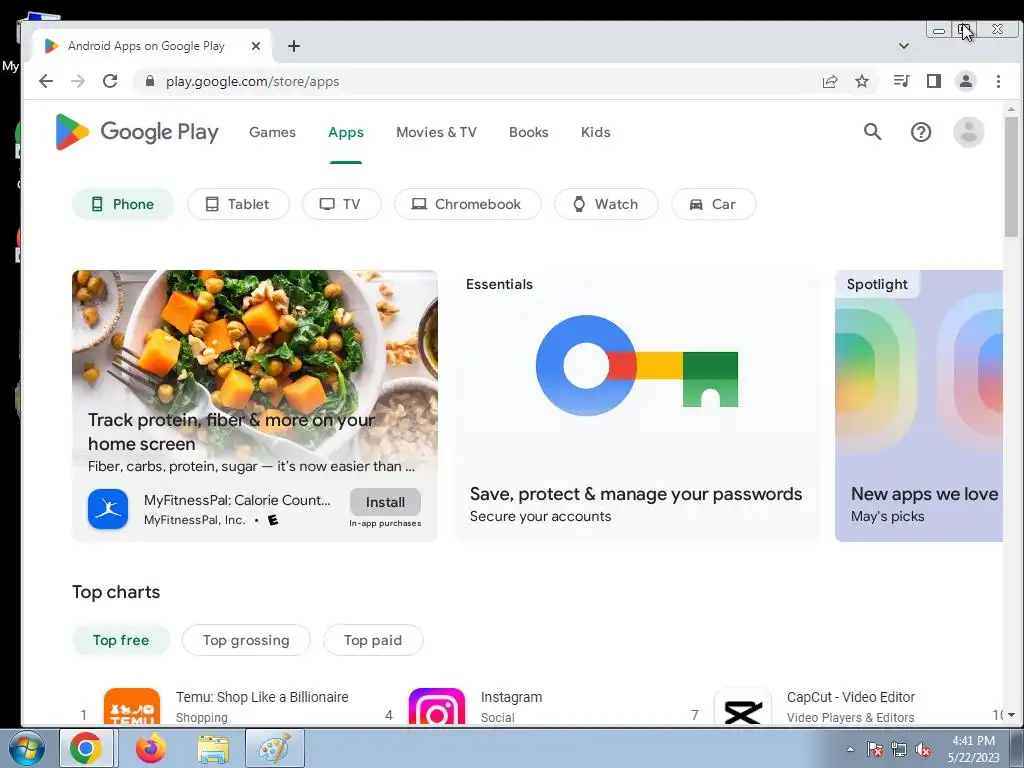Click the 'Top charts' heading
Screen dimensions: 1024x768
[116, 592]
